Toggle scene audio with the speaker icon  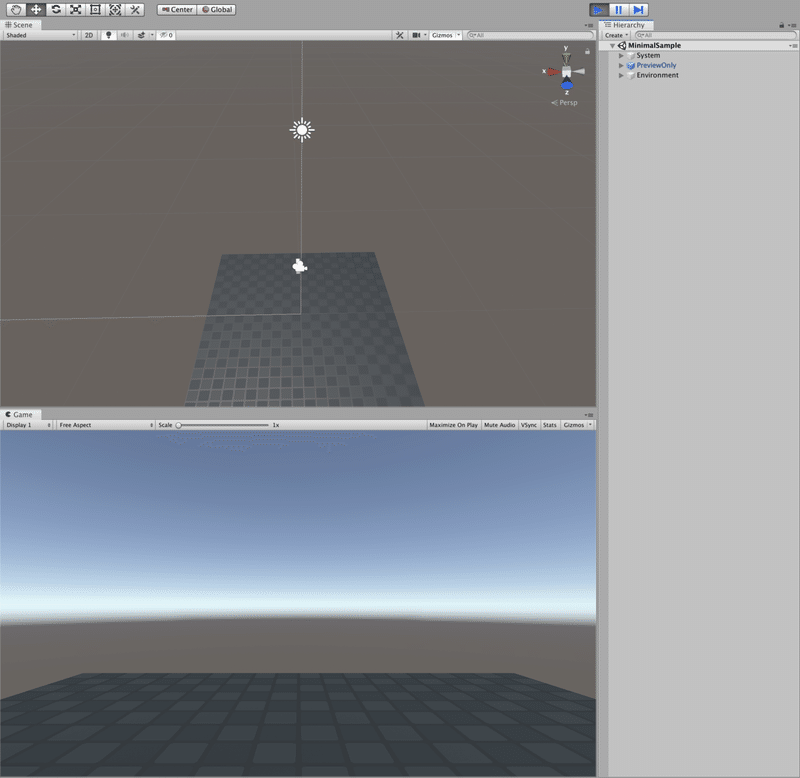[124, 35]
